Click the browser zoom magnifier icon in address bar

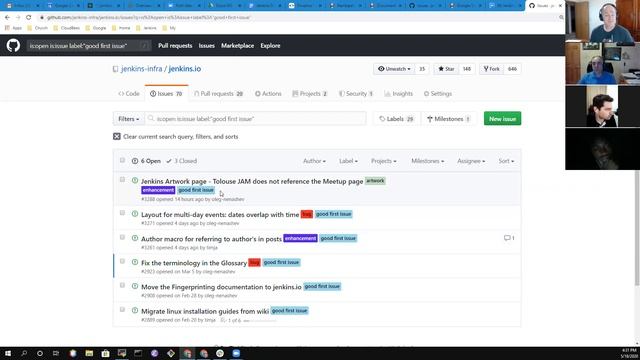coord(561,18)
